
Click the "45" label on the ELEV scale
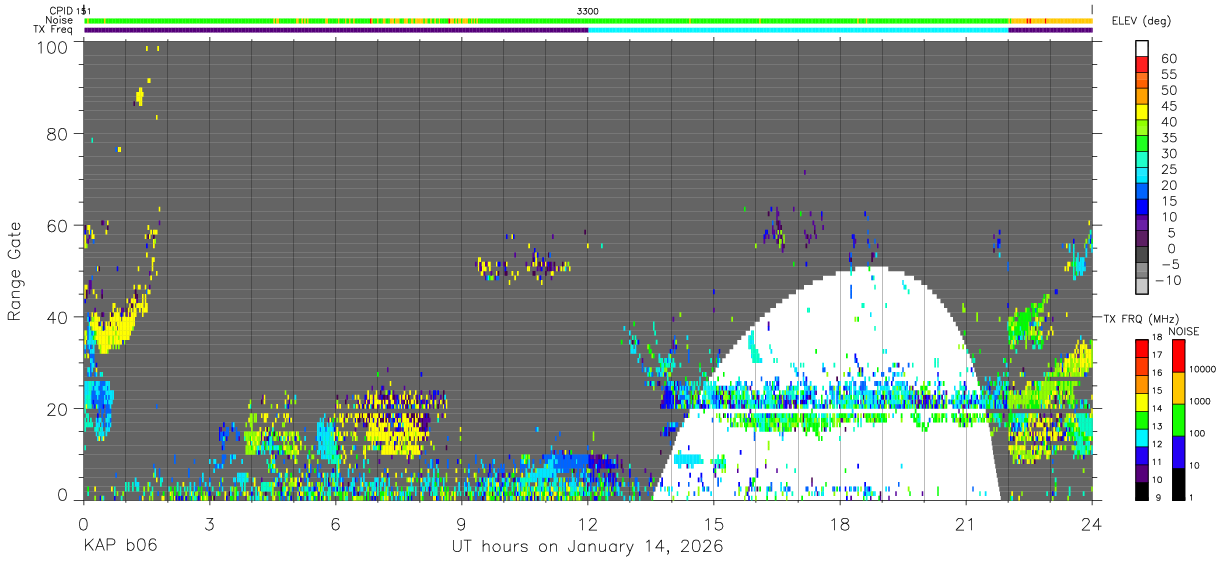(1169, 106)
